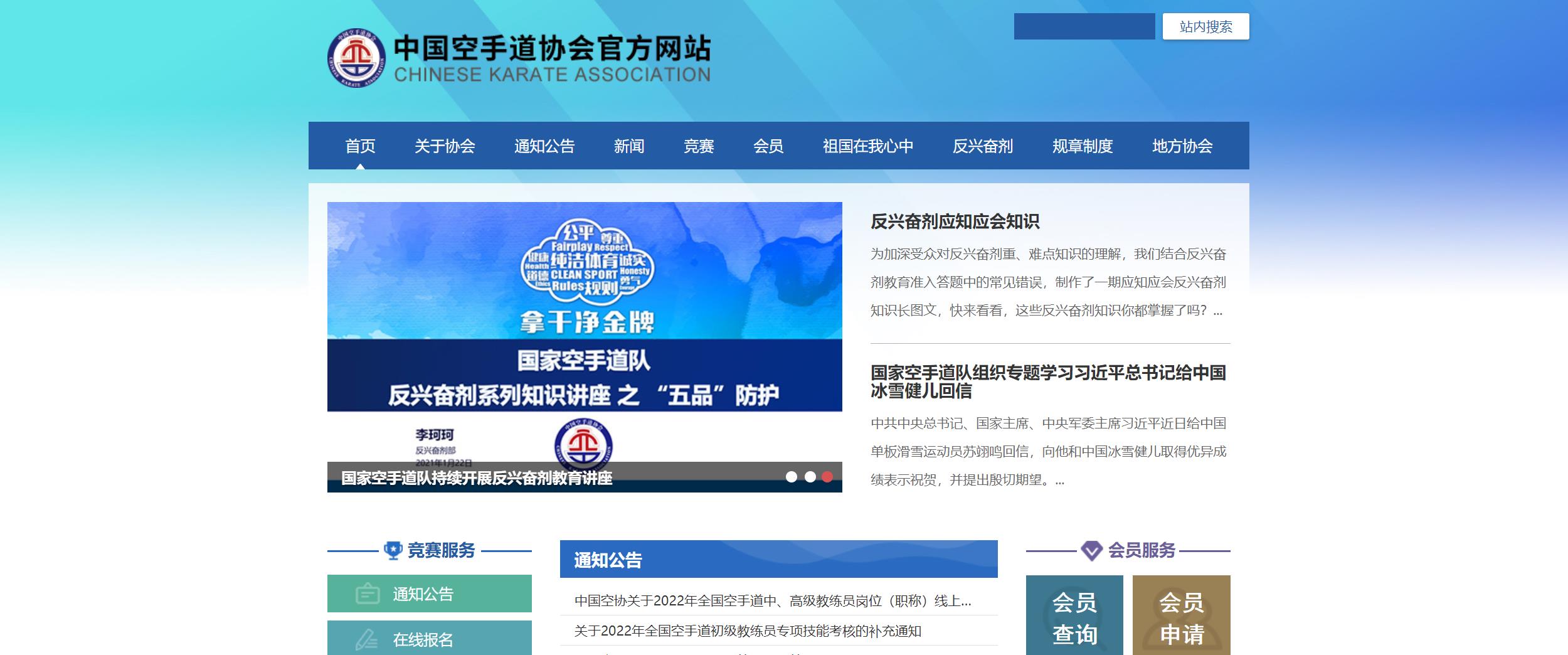
Task: Select the first carousel slide dot
Action: (x=792, y=477)
